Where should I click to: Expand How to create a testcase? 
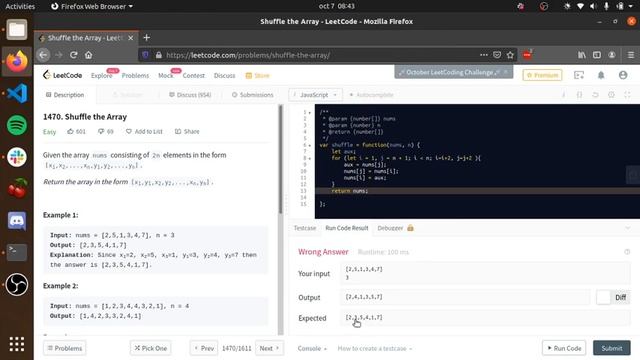(375, 348)
